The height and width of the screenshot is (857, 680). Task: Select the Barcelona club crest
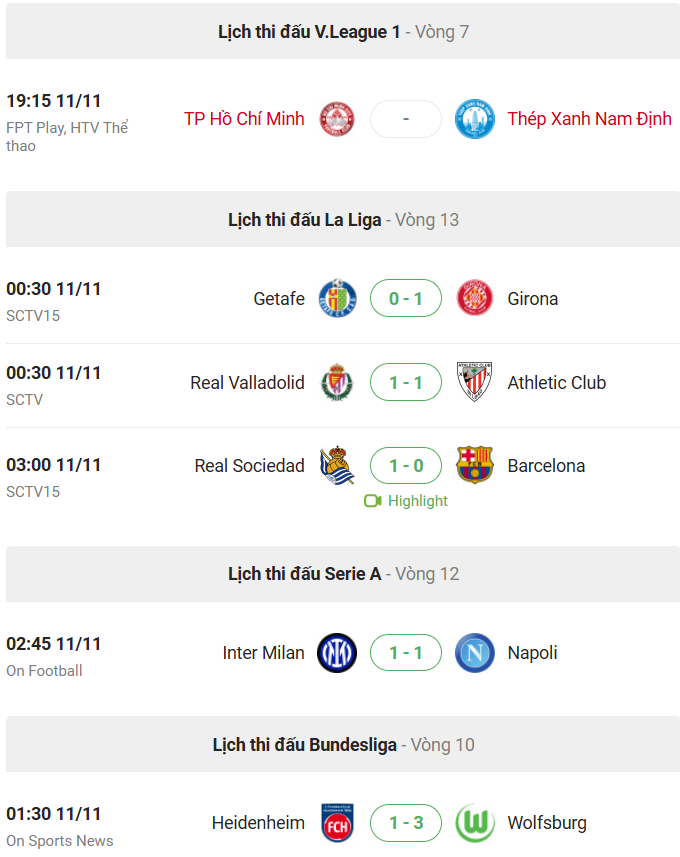474,465
